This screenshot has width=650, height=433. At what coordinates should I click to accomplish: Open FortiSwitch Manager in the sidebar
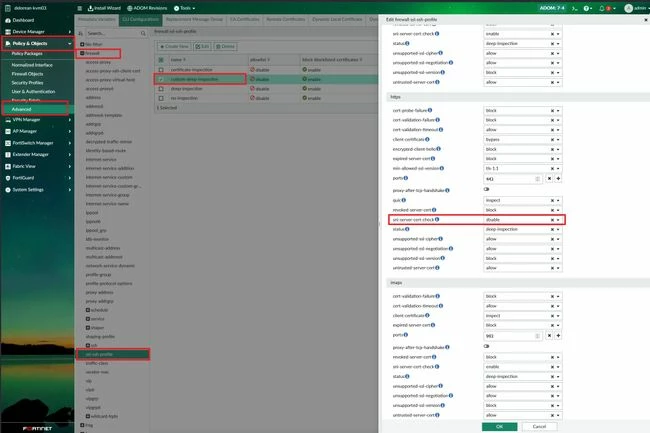pos(33,143)
